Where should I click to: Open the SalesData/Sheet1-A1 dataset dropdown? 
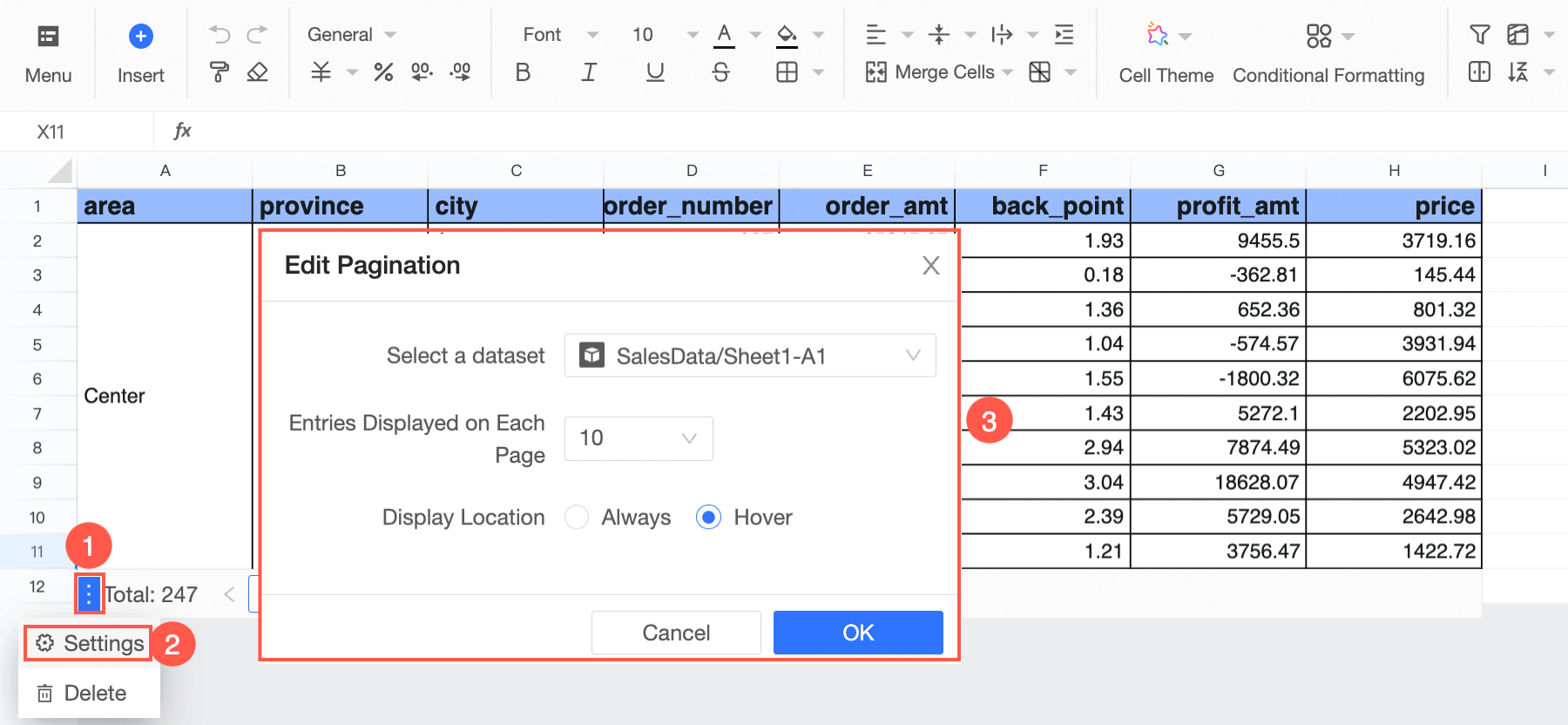(750, 356)
